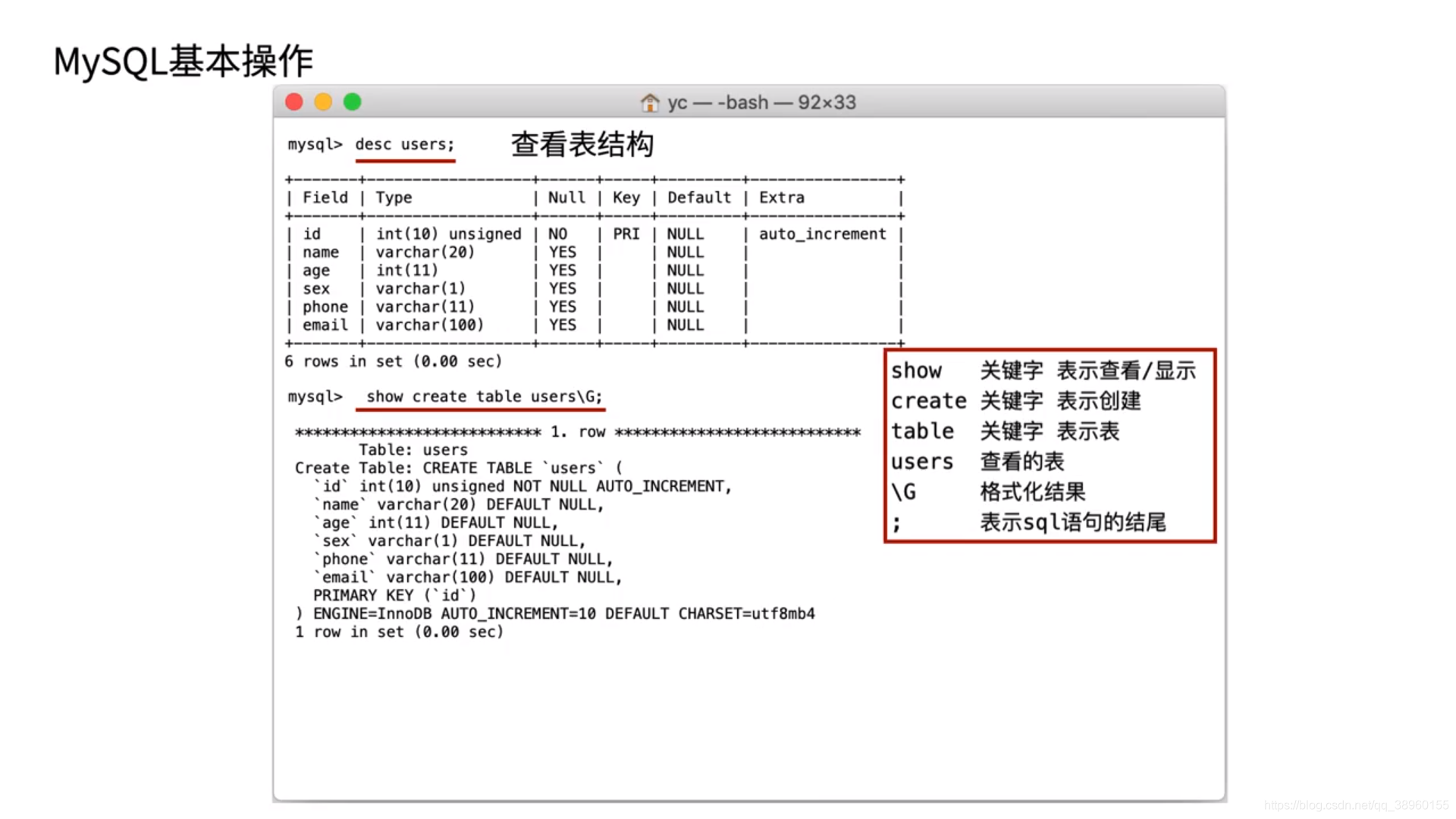Viewport: 1456px width, 819px height.
Task: Click the 'PRI' key value
Action: (626, 234)
